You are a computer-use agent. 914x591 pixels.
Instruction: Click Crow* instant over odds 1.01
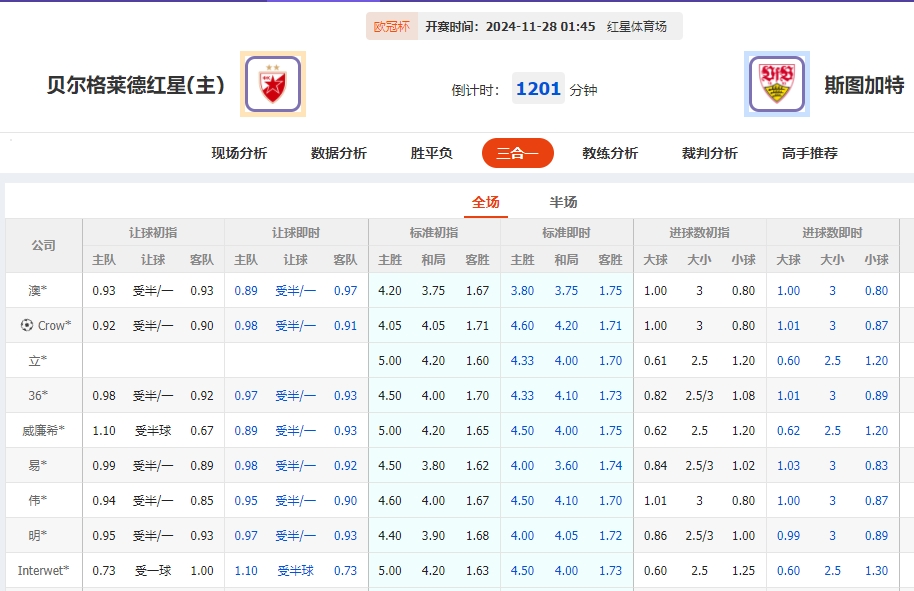[x=789, y=324]
